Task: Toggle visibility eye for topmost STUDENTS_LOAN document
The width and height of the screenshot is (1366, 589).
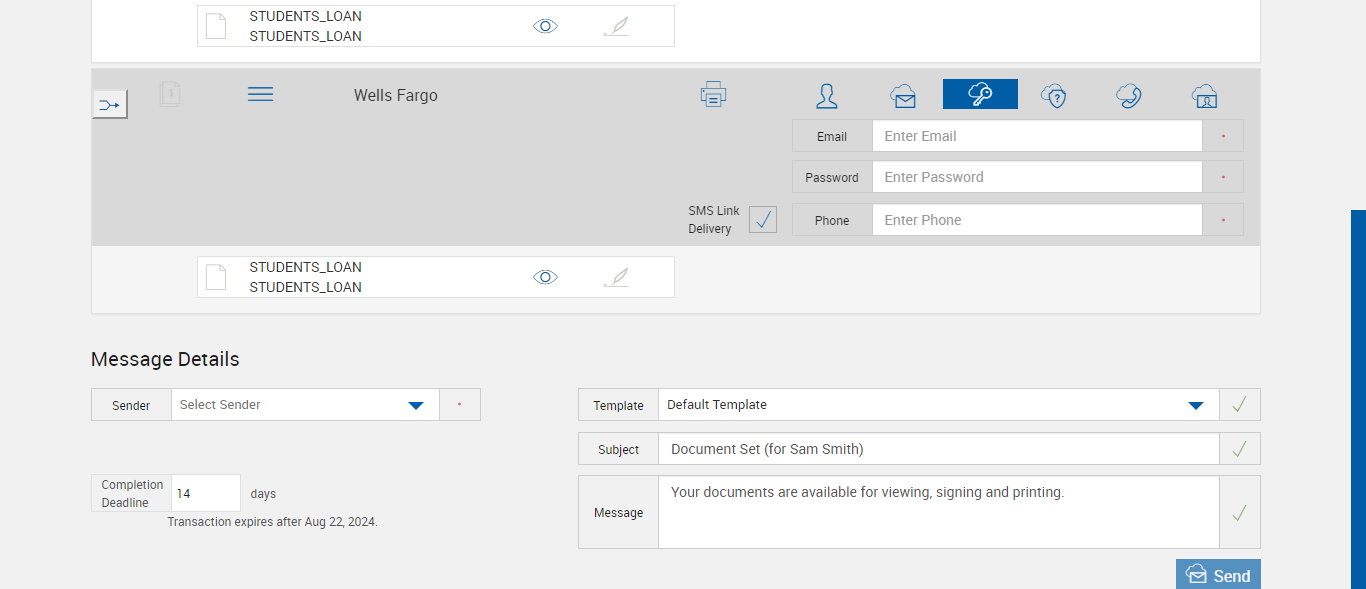Action: (x=545, y=26)
